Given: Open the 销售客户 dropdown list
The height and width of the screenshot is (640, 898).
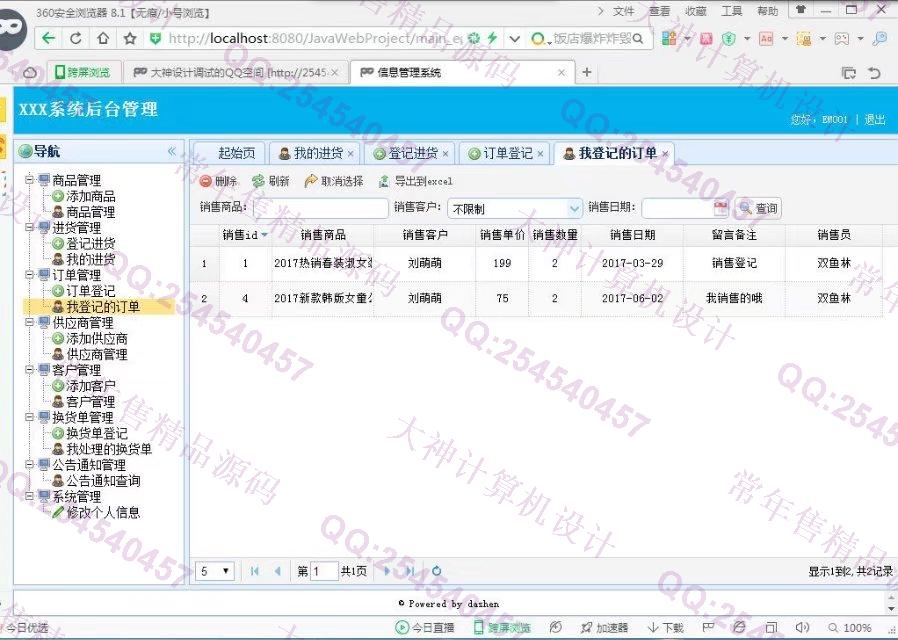Looking at the screenshot, I should 574,208.
